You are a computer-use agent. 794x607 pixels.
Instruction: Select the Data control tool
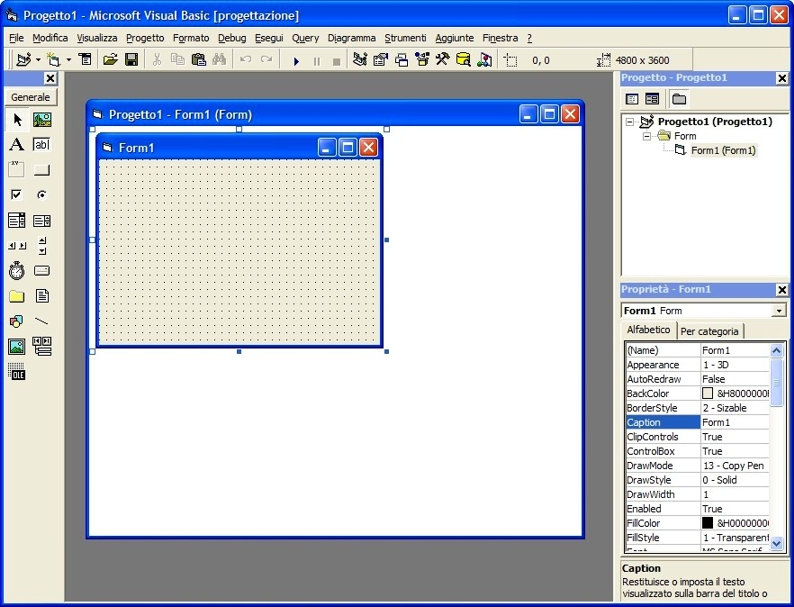tap(42, 347)
